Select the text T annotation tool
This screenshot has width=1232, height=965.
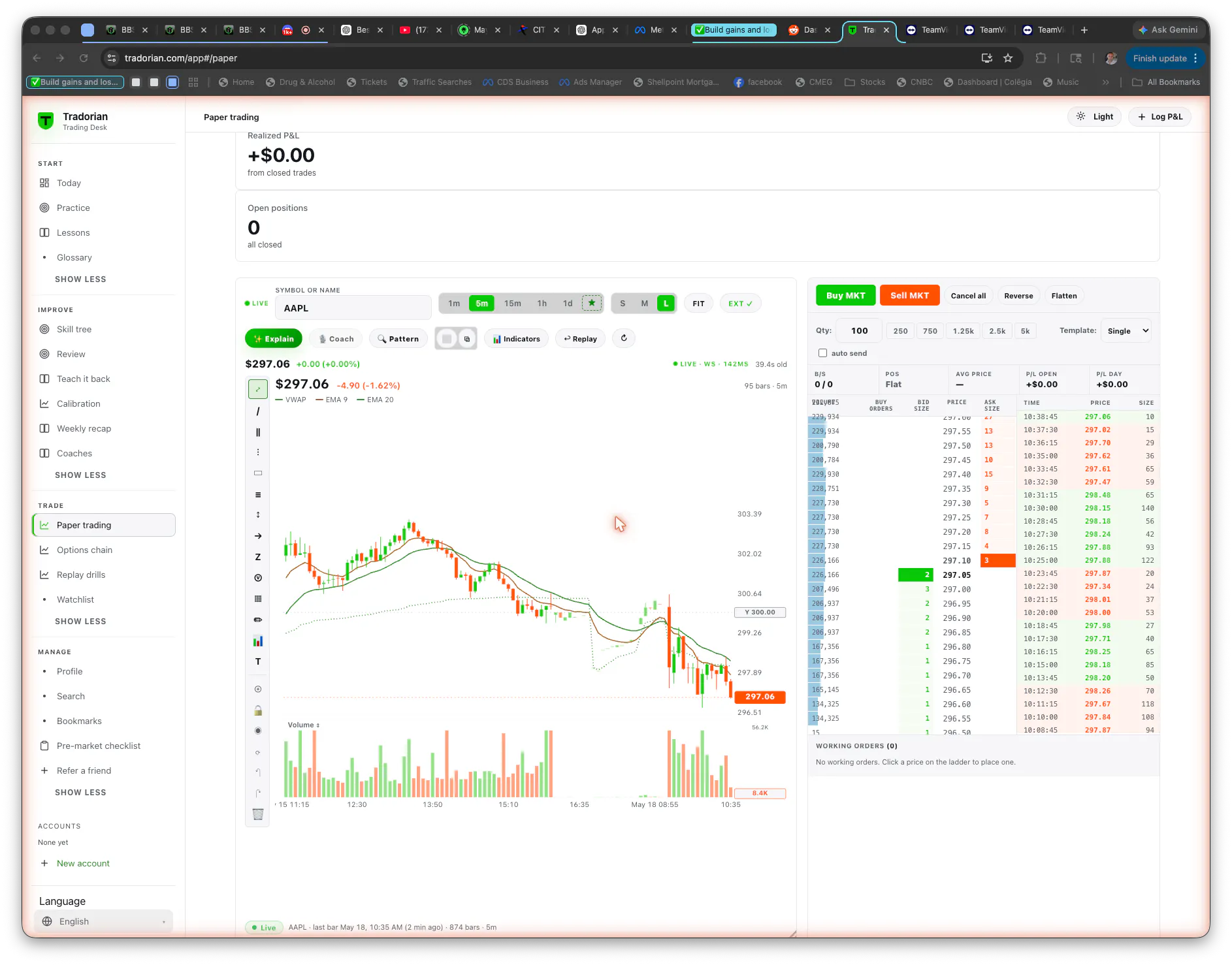[258, 661]
